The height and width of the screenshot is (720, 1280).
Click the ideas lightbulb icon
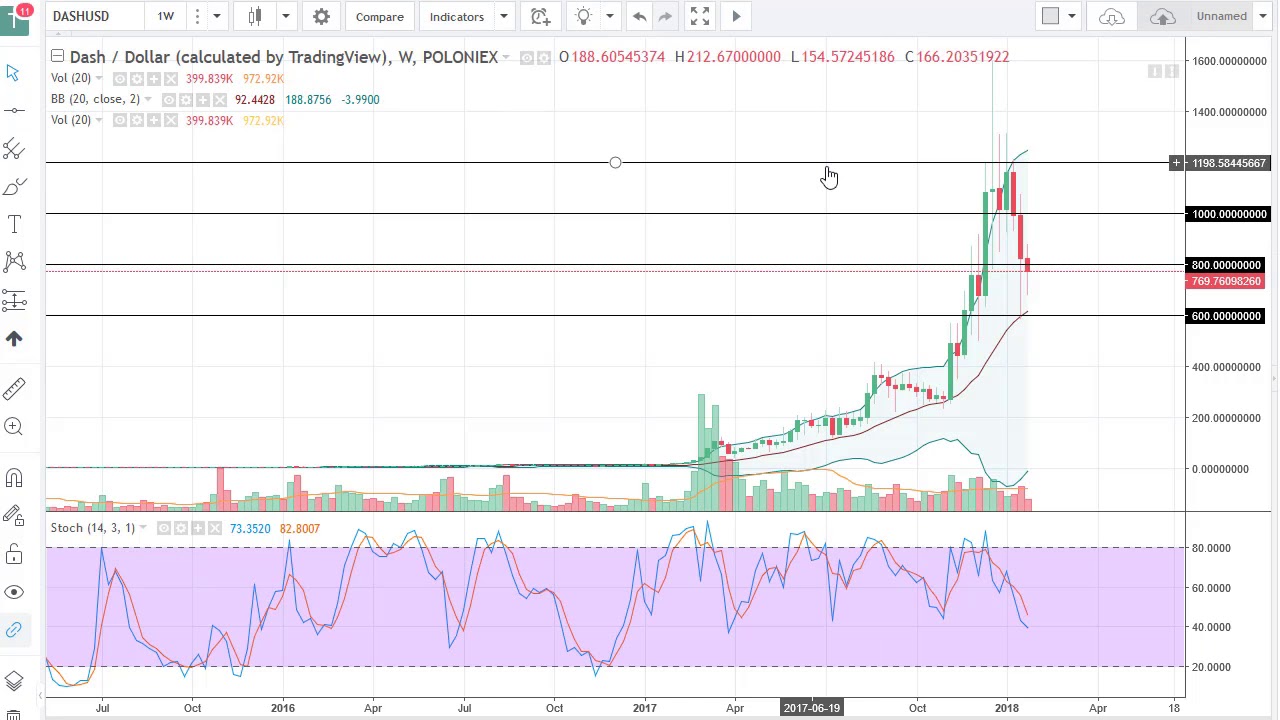pos(584,16)
